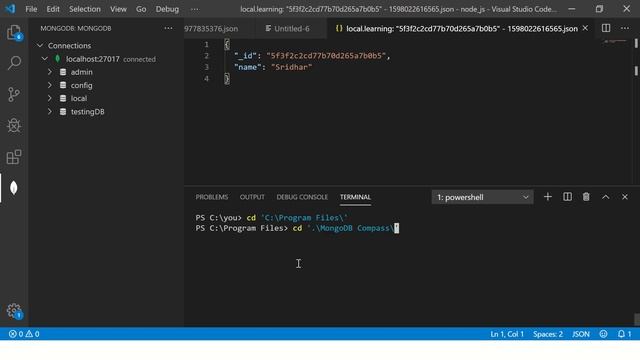Click the feedback smiley icon
The width and height of the screenshot is (640, 360).
[x=603, y=334]
